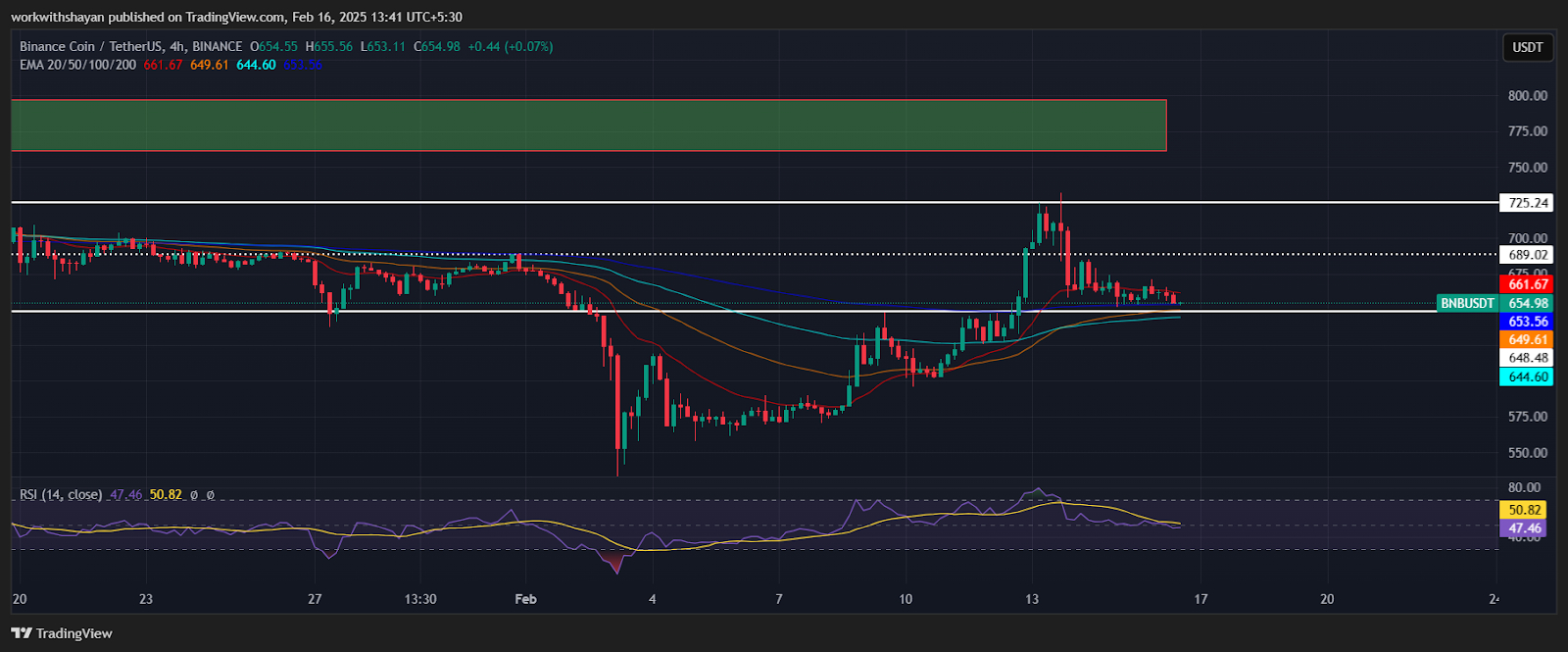Image resolution: width=1568 pixels, height=652 pixels.
Task: Click the TradingView logo
Action: point(62,633)
